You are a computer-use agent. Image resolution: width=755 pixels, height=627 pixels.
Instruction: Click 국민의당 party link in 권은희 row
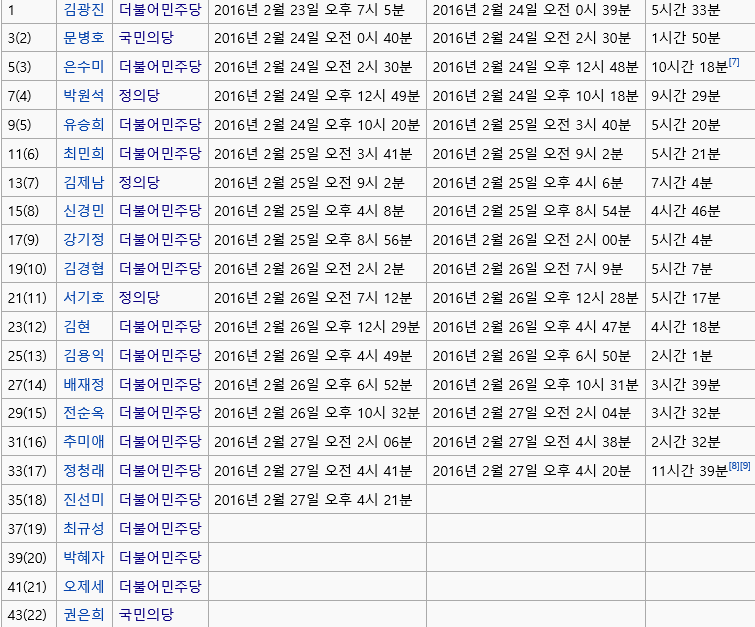point(146,614)
